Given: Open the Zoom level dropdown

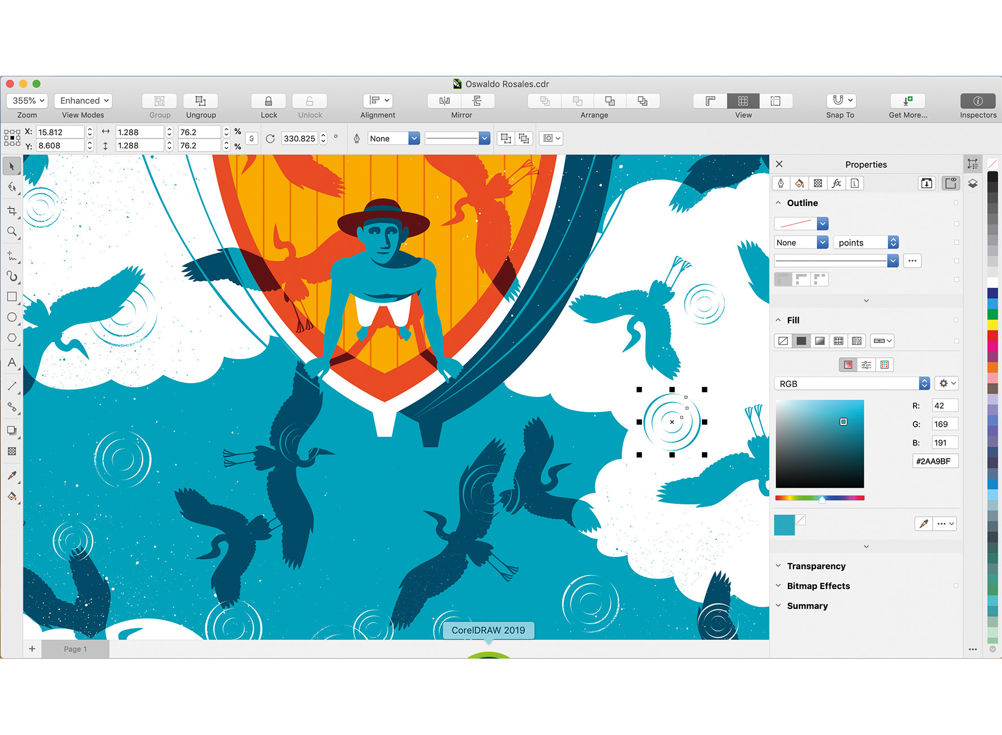Looking at the screenshot, I should click(x=27, y=101).
